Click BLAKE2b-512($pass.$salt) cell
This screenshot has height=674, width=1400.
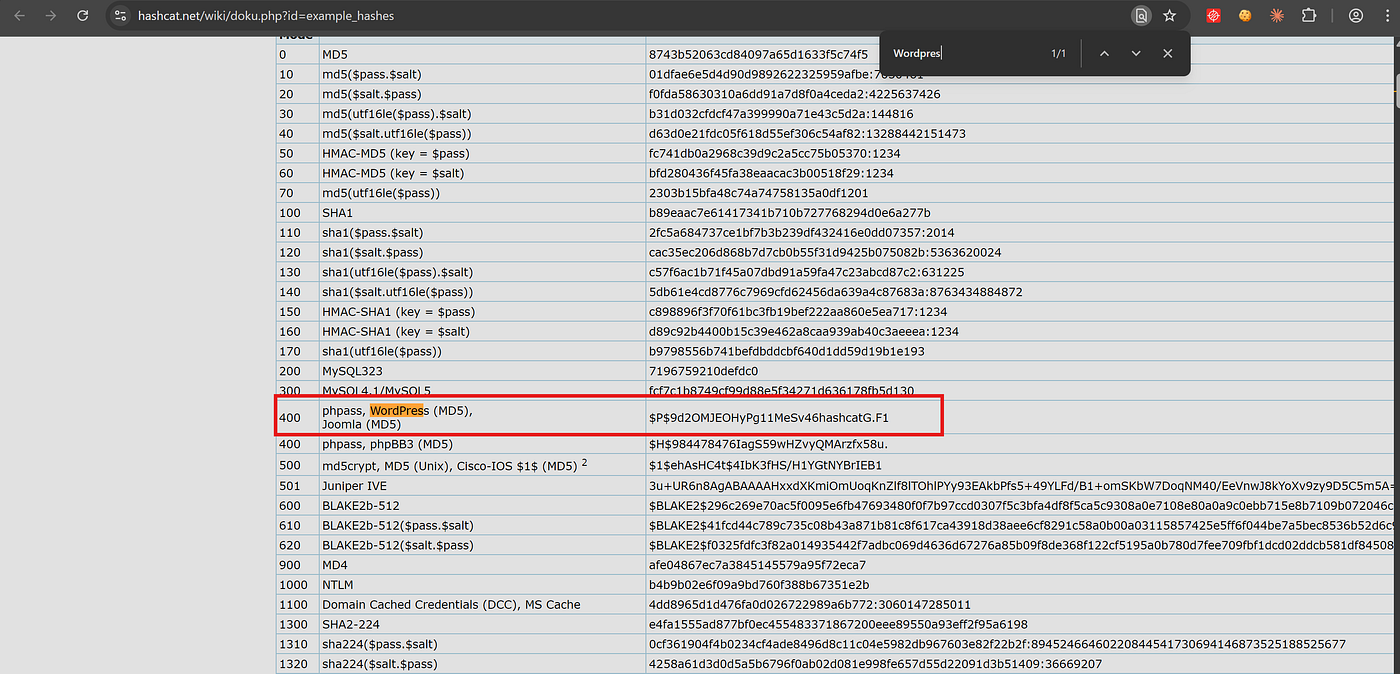coord(482,525)
